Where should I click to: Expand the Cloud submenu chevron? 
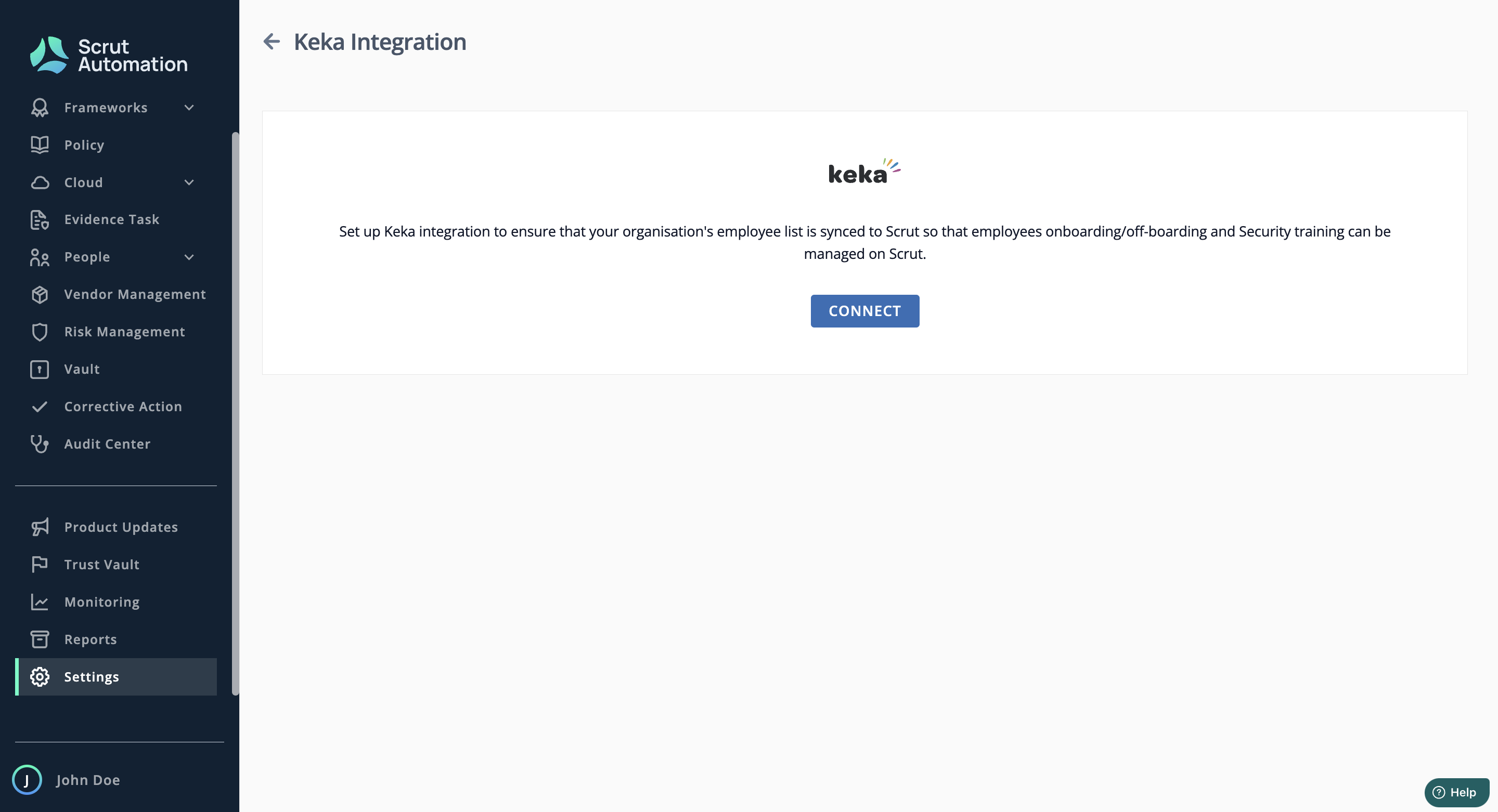click(189, 182)
